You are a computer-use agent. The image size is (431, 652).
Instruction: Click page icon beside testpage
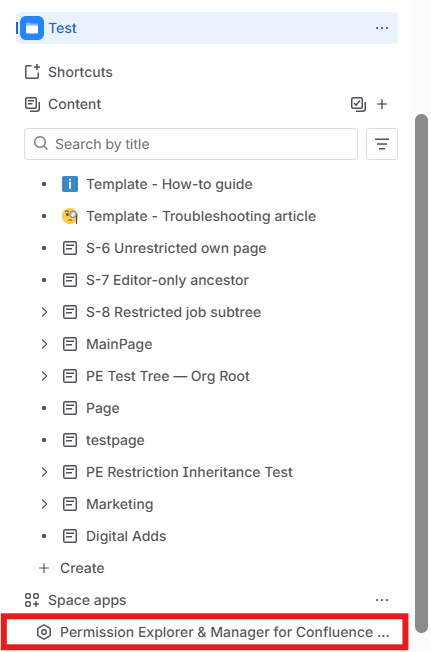[x=70, y=440]
